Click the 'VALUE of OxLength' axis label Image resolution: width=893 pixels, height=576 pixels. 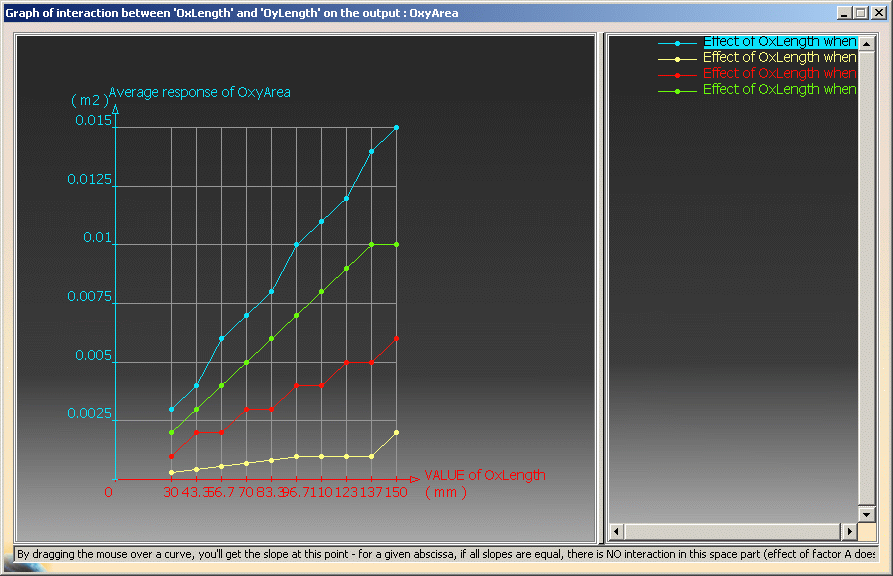click(x=485, y=475)
